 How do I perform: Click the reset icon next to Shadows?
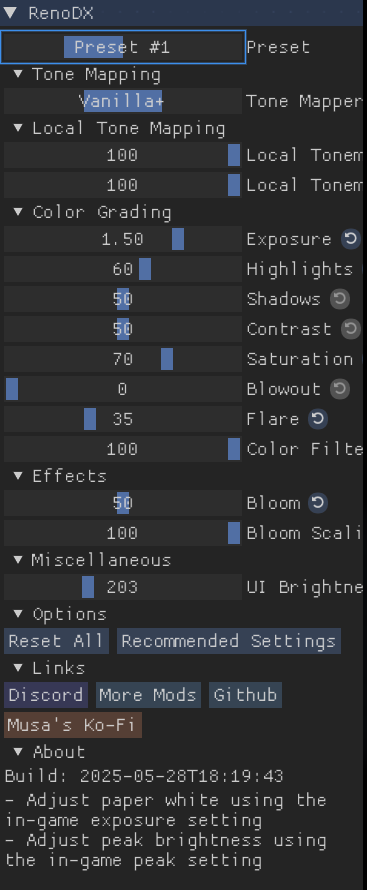pyautogui.click(x=340, y=299)
